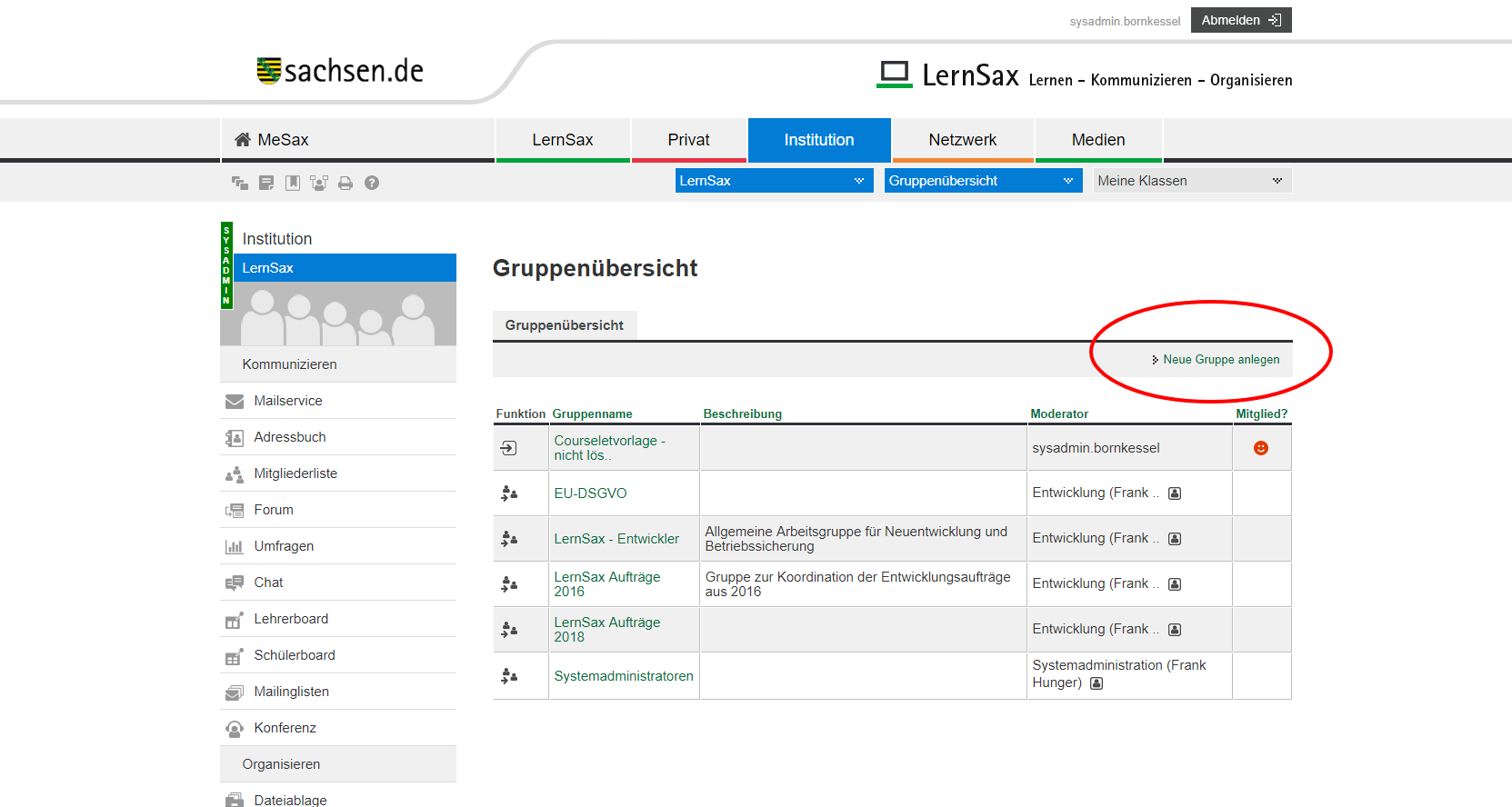Expand the Gruppenübersicht dropdown
The width and height of the screenshot is (1512, 807).
[983, 181]
